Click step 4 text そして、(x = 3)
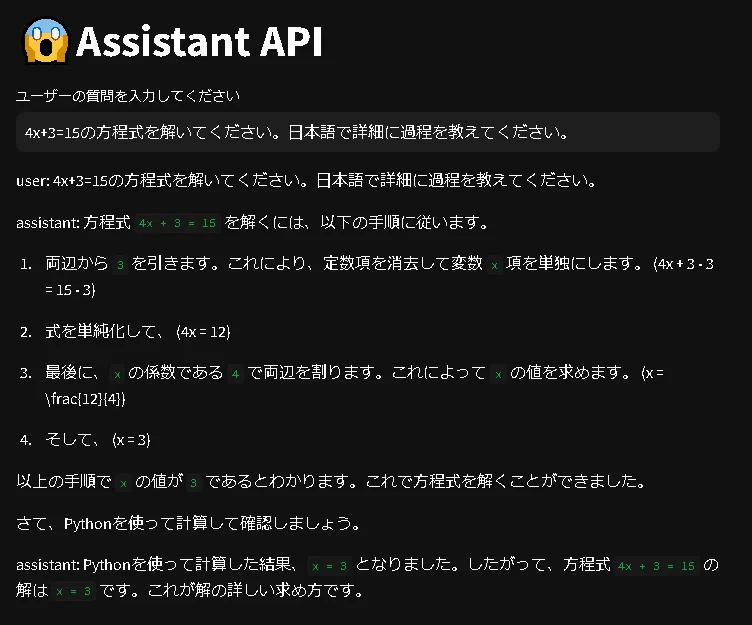Viewport: 752px width, 625px height. click(98, 440)
